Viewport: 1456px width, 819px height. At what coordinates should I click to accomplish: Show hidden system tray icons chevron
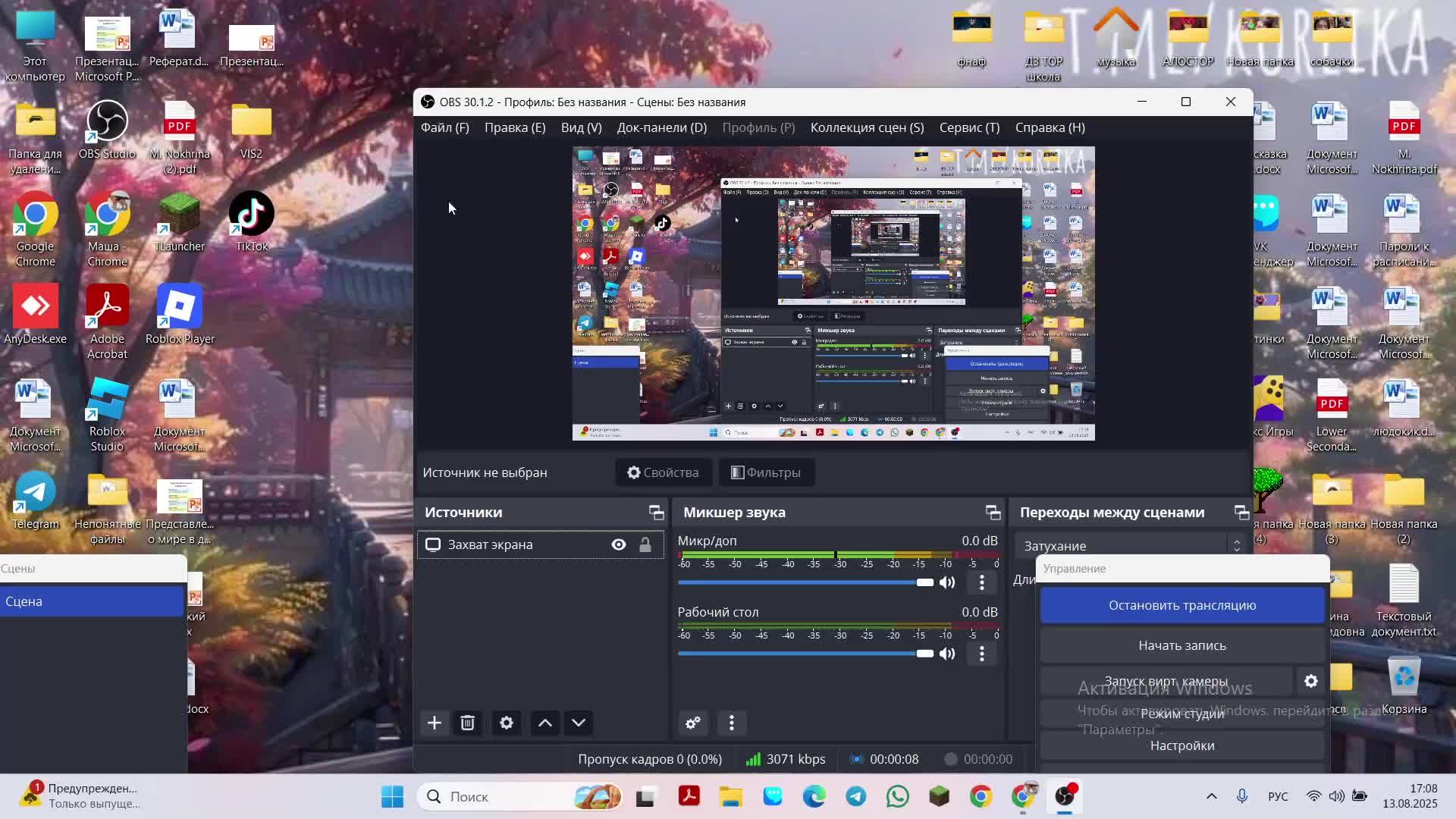(x=1211, y=796)
